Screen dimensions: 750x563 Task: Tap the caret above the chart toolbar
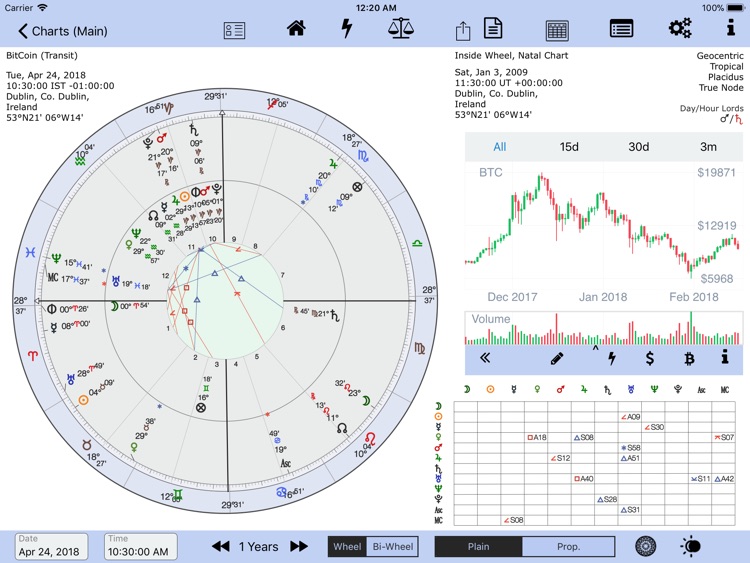point(596,349)
